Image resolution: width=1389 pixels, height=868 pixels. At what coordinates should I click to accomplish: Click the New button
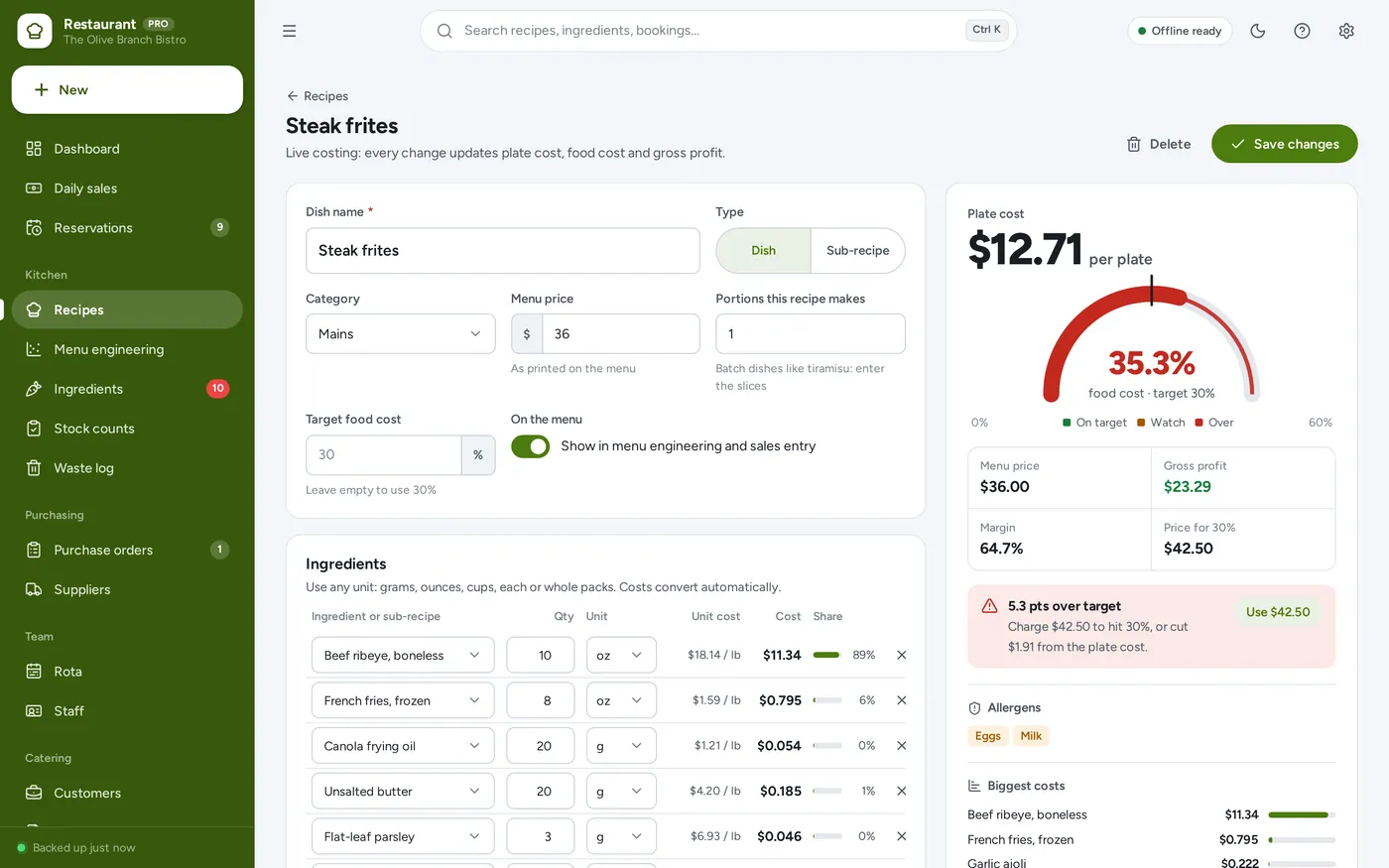tap(127, 89)
